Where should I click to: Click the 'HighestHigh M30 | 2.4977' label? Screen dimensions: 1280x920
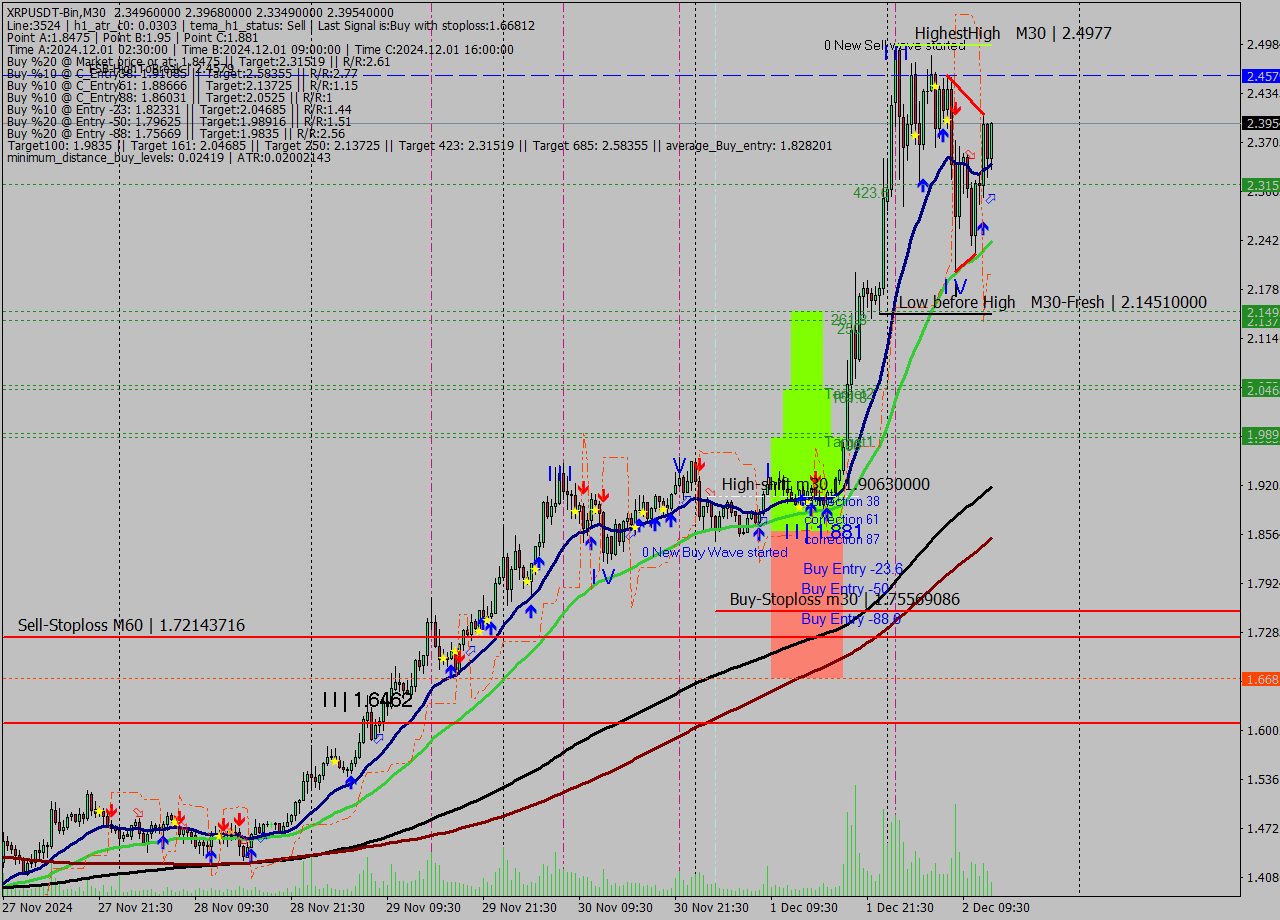tap(1013, 33)
